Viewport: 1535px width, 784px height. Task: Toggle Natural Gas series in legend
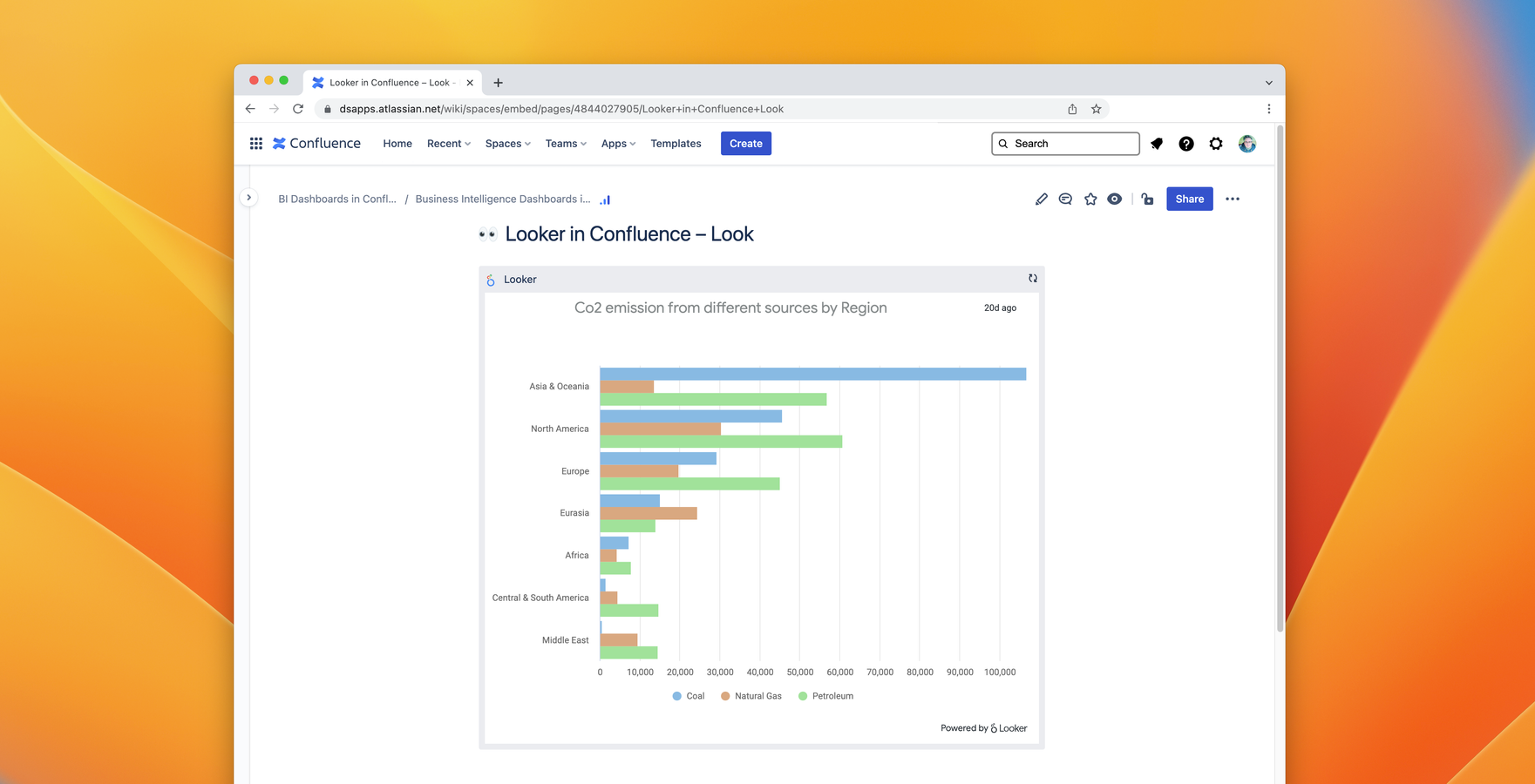(751, 696)
